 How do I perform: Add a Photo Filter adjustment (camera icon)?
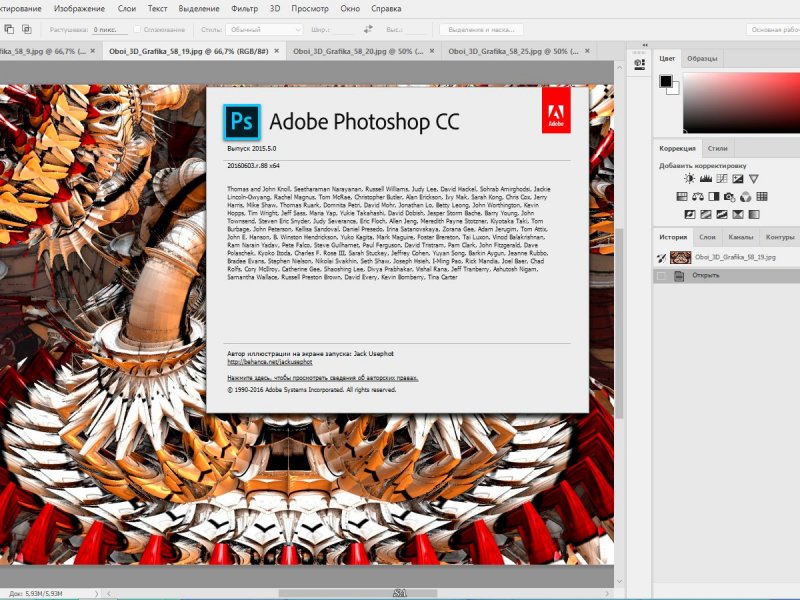730,196
